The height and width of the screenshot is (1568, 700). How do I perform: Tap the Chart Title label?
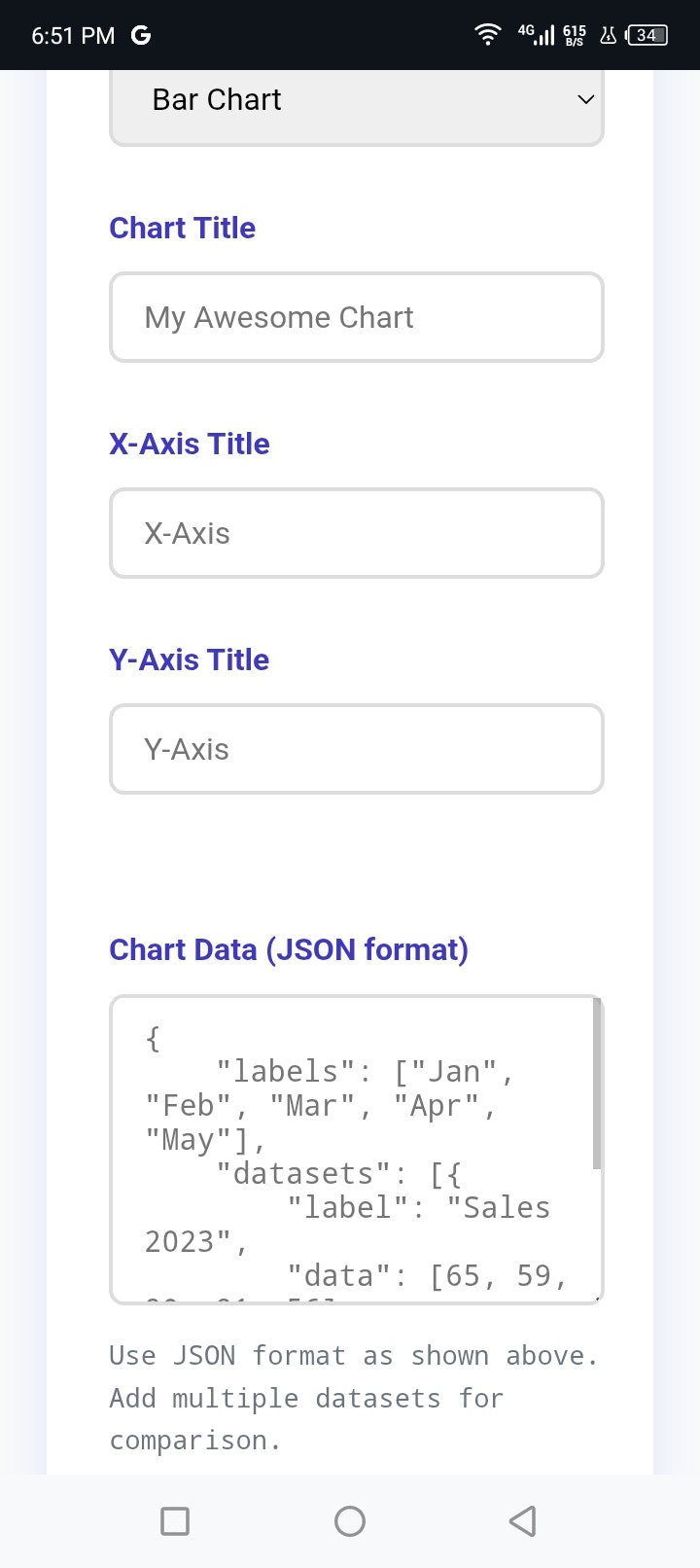pyautogui.click(x=183, y=228)
